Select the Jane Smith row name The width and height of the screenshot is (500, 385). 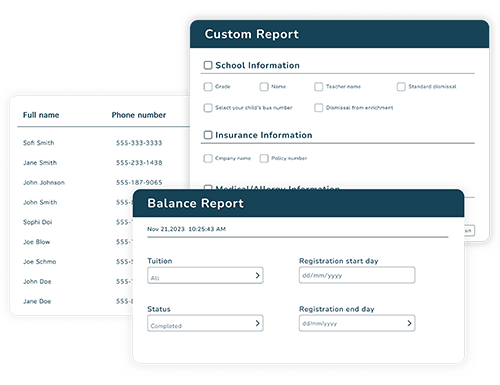click(x=40, y=163)
